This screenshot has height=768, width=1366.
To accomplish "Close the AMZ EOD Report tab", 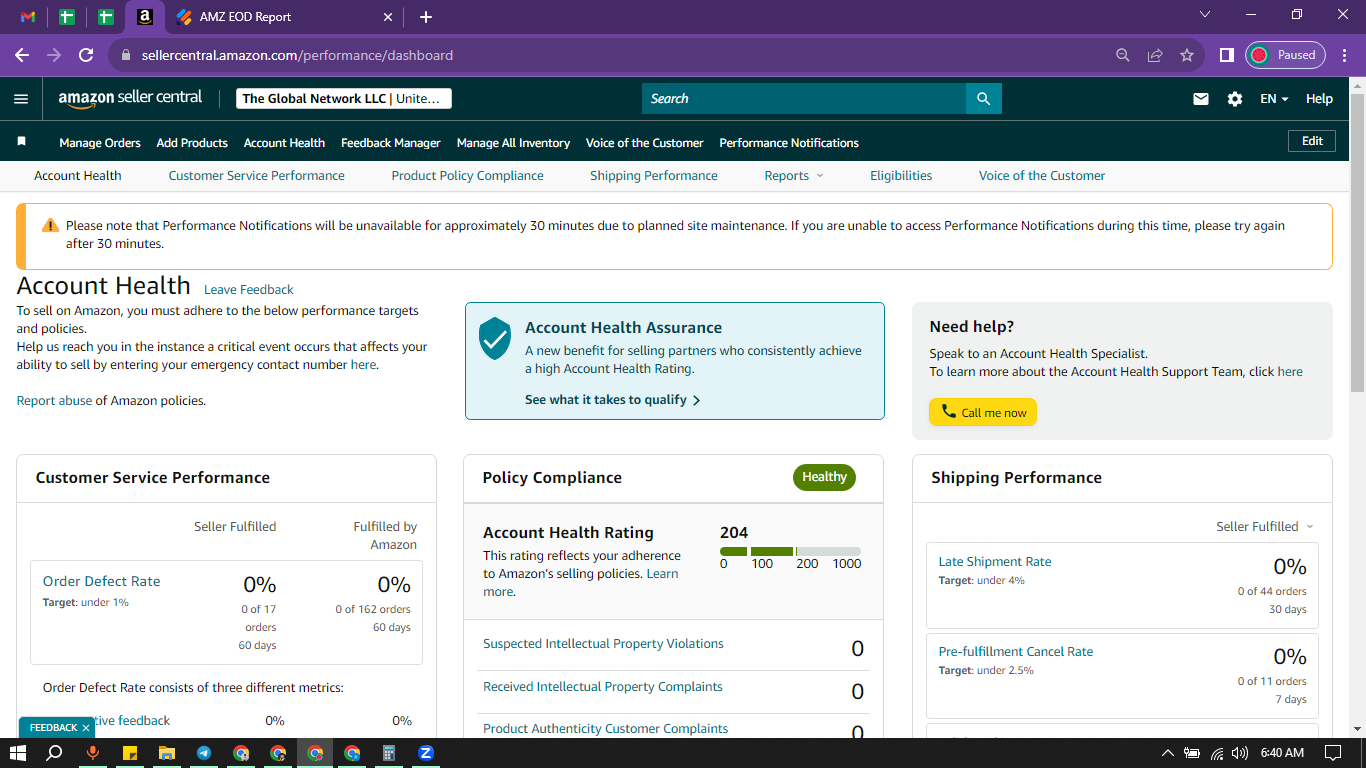I will (388, 17).
